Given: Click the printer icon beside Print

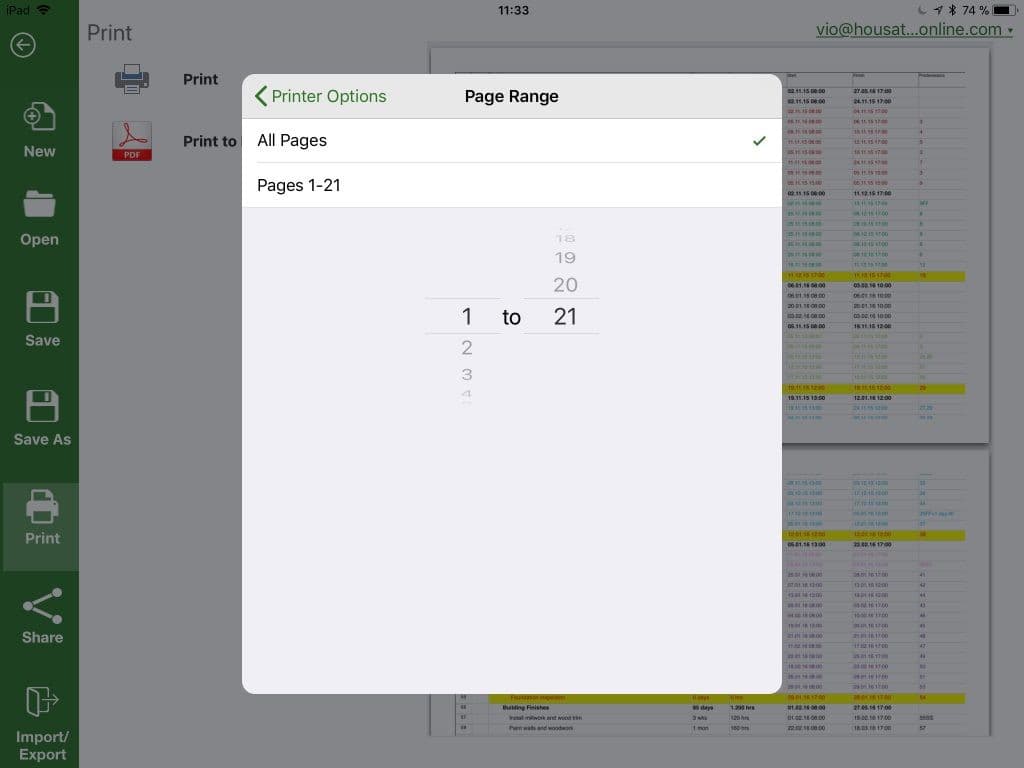Looking at the screenshot, I should [132, 80].
